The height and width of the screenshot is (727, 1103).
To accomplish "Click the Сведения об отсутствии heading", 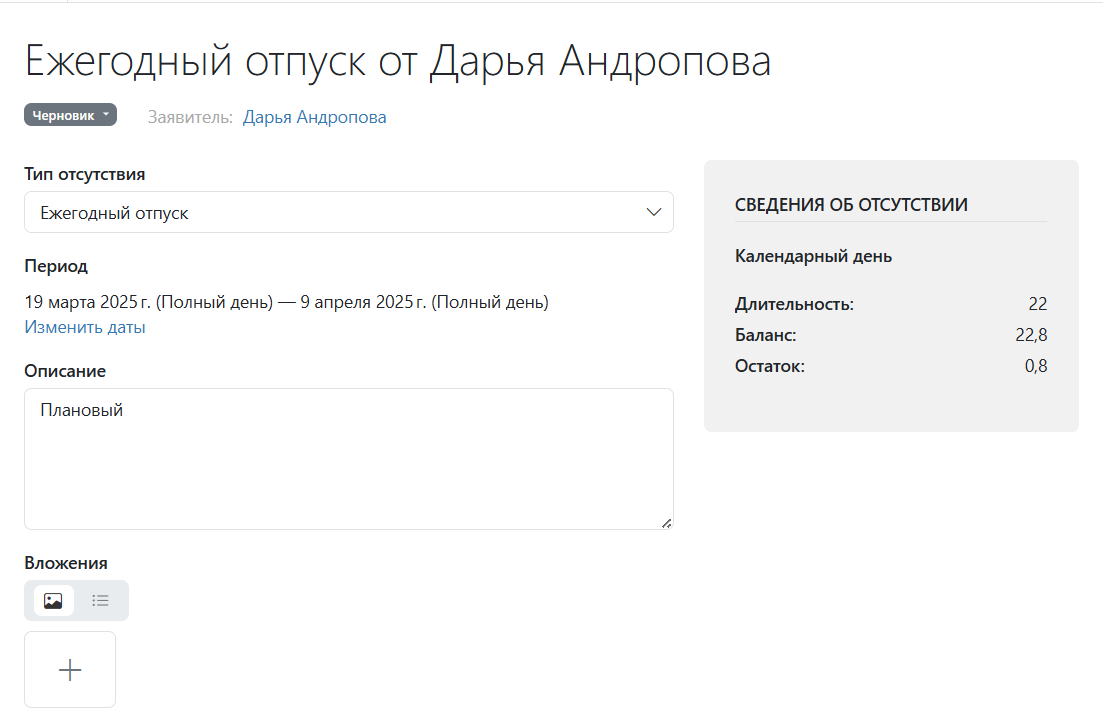I will pos(851,205).
